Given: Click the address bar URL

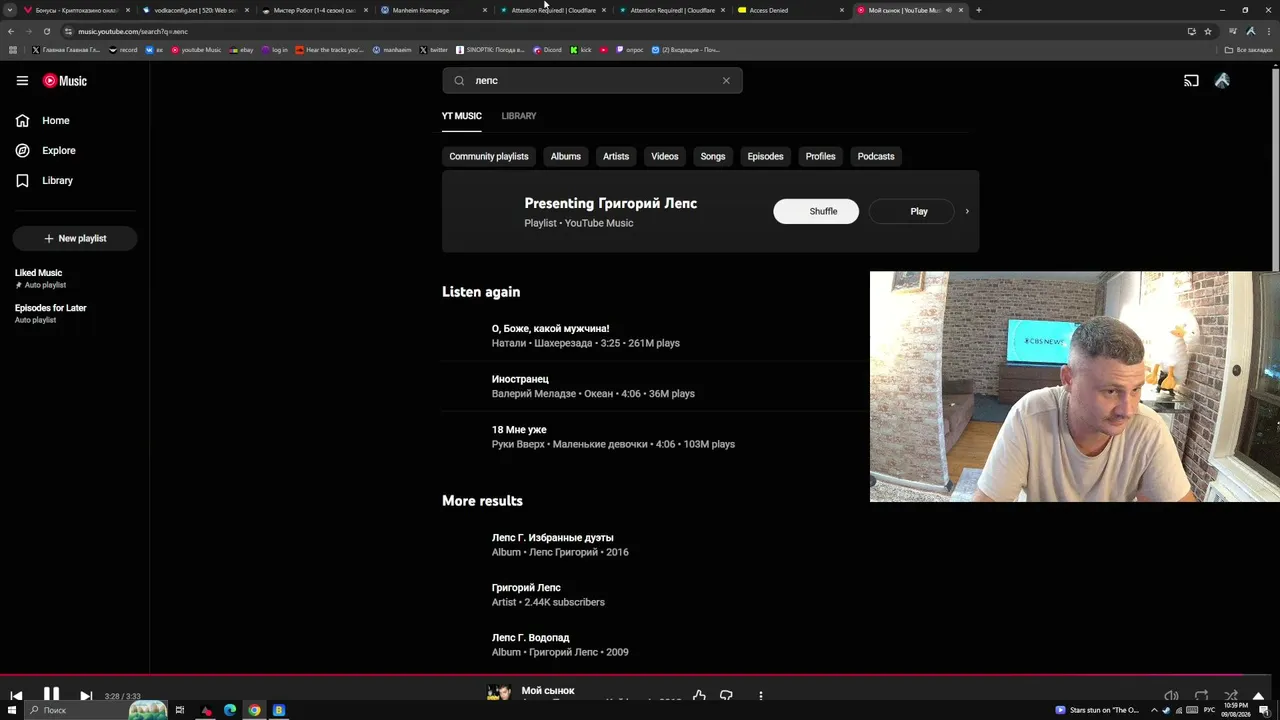Looking at the screenshot, I should [x=133, y=31].
